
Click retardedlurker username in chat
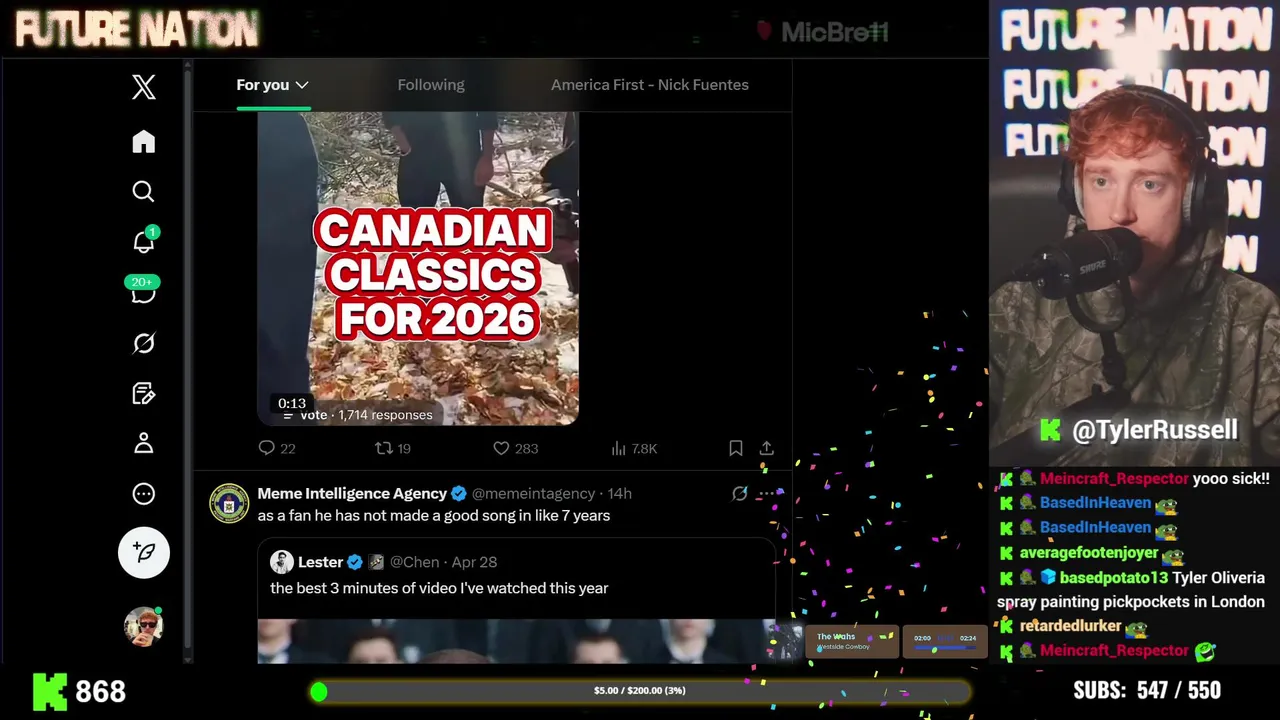pyautogui.click(x=1070, y=626)
